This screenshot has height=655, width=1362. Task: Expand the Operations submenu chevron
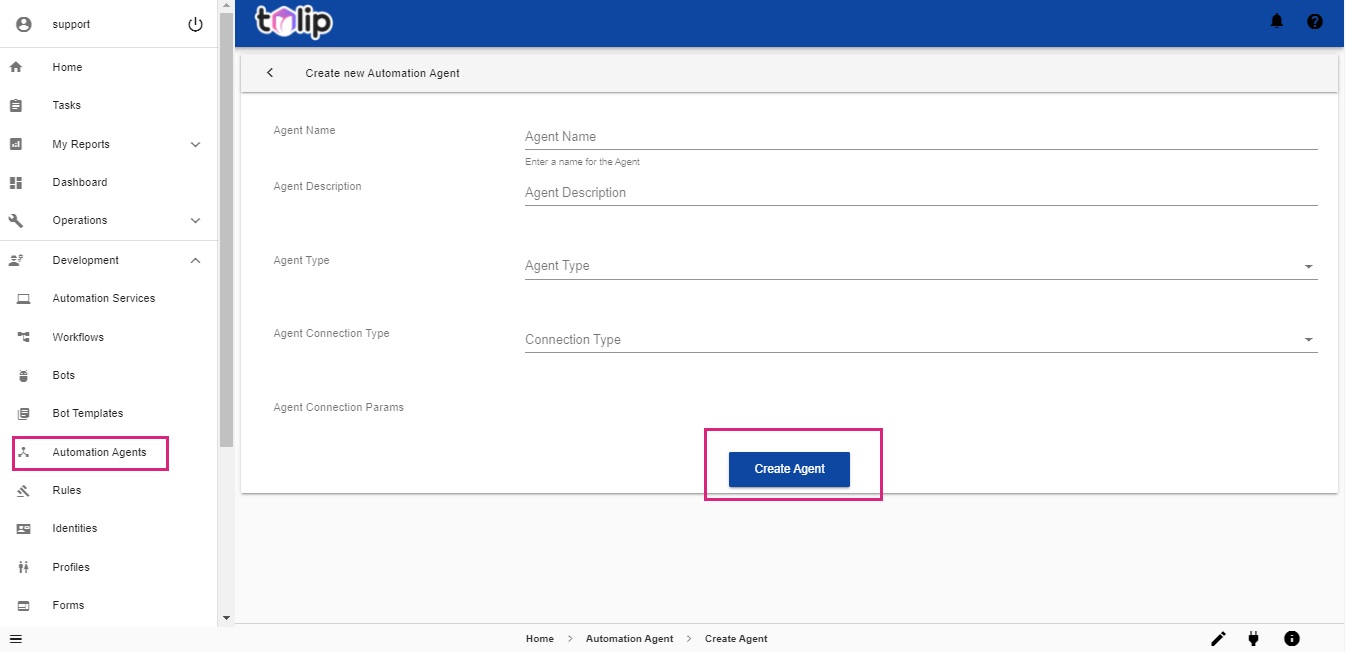pos(195,220)
